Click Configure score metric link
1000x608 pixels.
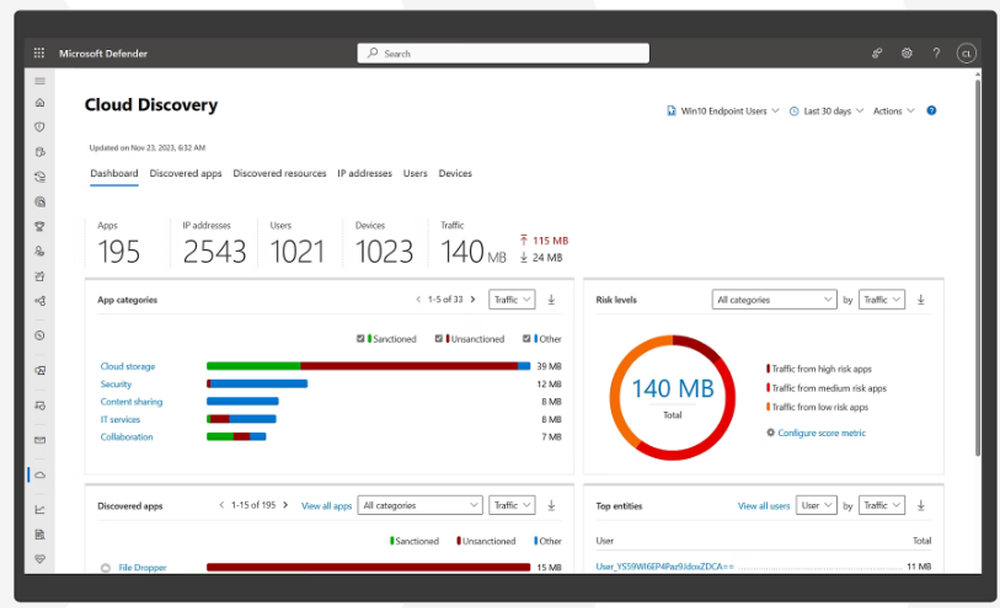821,433
